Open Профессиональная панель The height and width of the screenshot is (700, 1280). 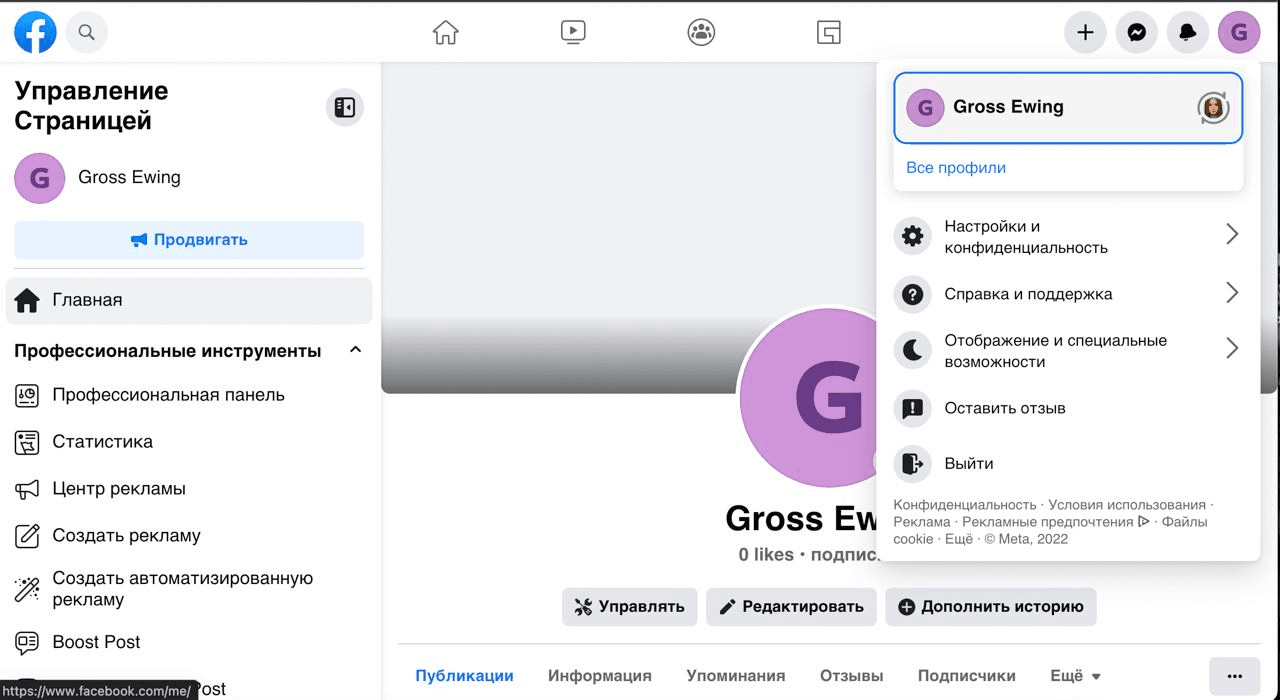(x=189, y=395)
